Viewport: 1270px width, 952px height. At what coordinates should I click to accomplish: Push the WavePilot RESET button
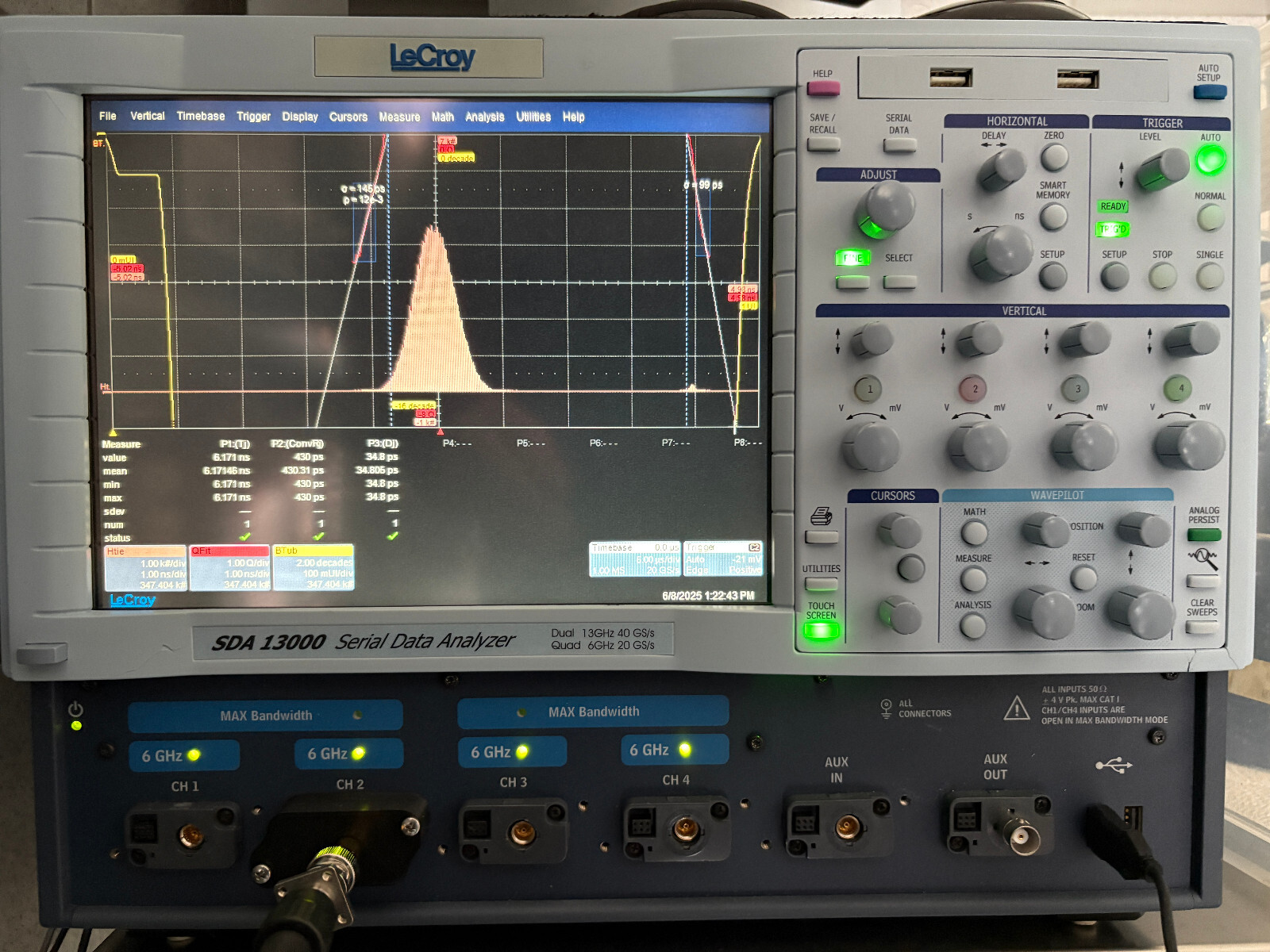click(1083, 577)
